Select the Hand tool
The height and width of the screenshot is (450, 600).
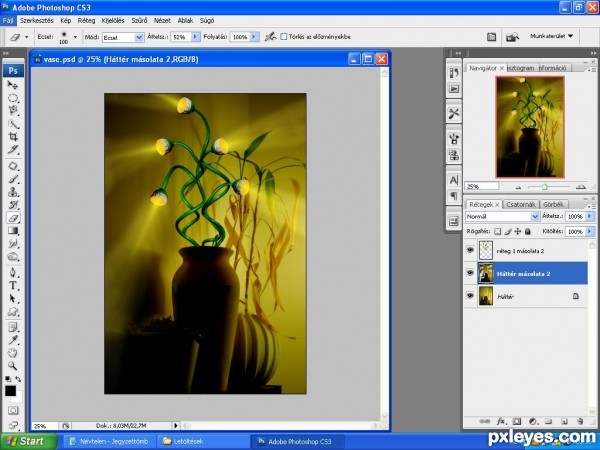(x=13, y=352)
